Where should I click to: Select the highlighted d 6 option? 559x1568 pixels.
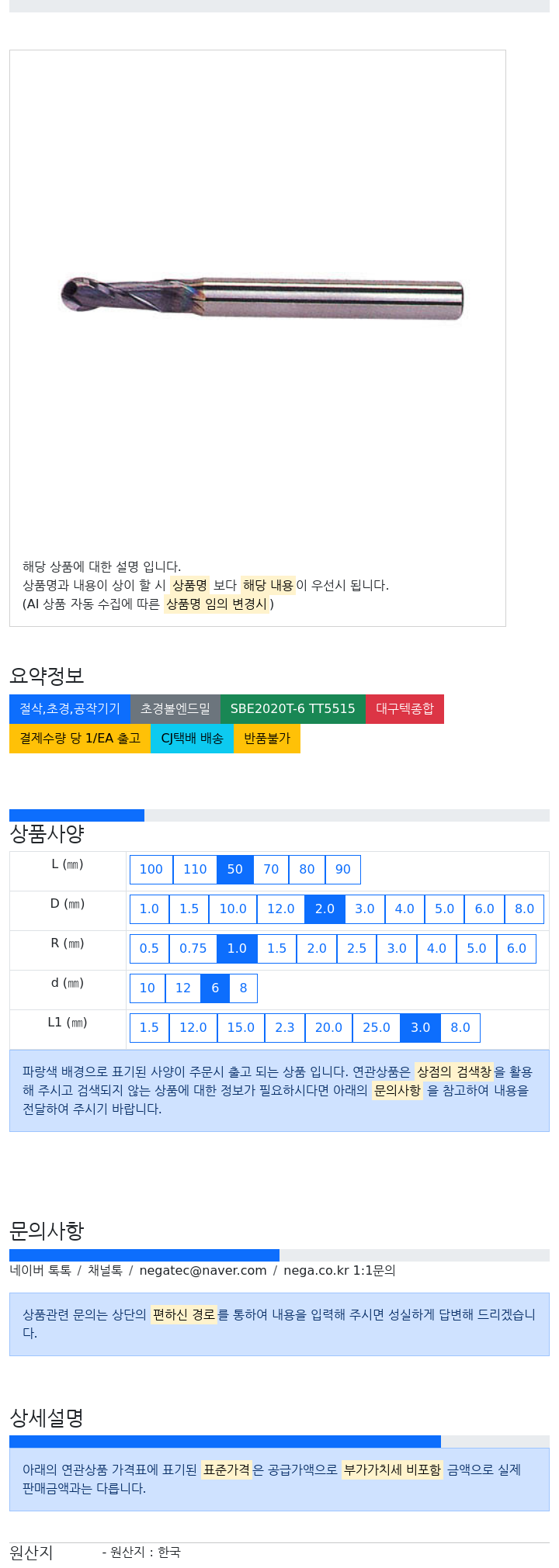(215, 988)
